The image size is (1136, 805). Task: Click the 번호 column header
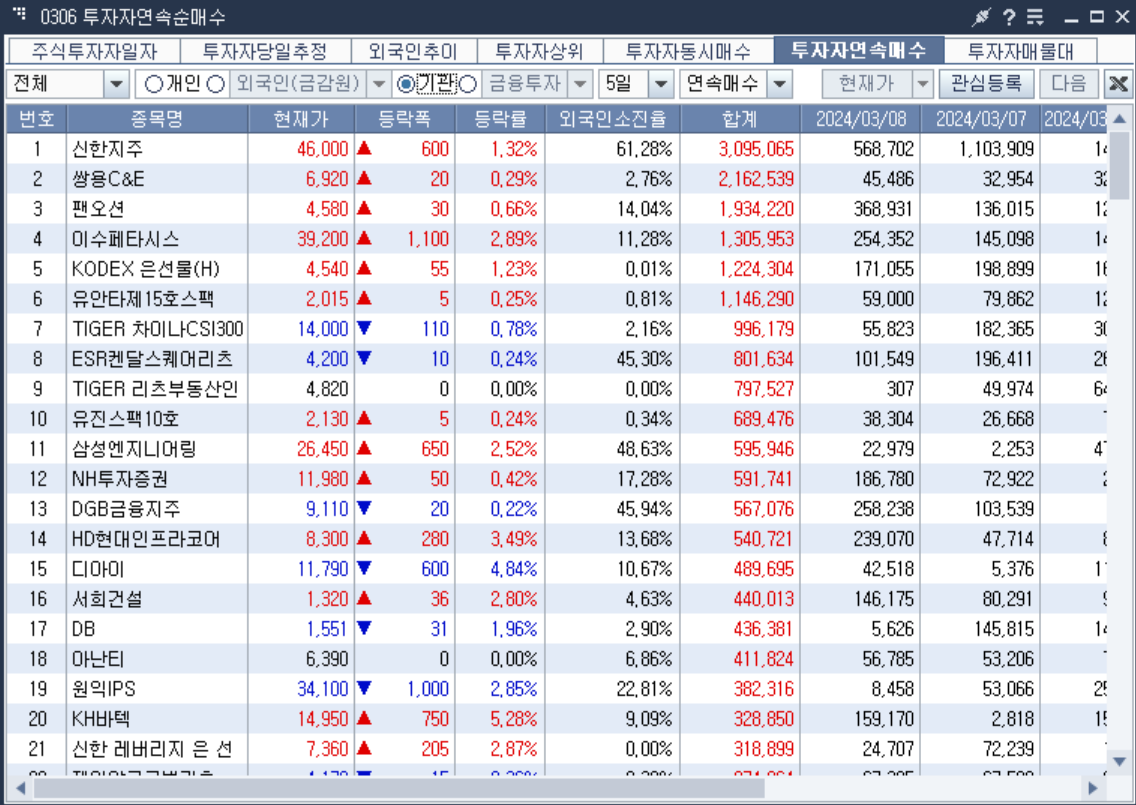pyautogui.click(x=36, y=119)
